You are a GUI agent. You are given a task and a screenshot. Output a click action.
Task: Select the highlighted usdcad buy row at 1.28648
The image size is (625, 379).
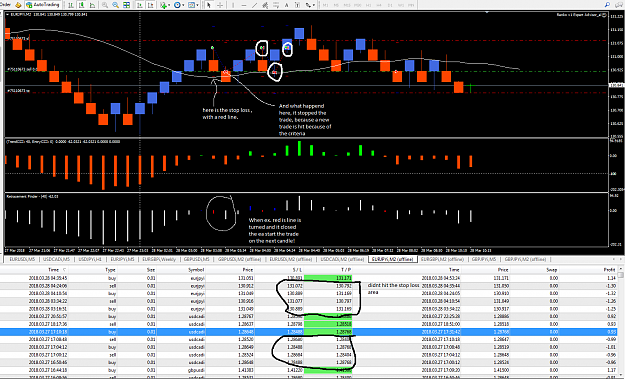tap(309, 332)
